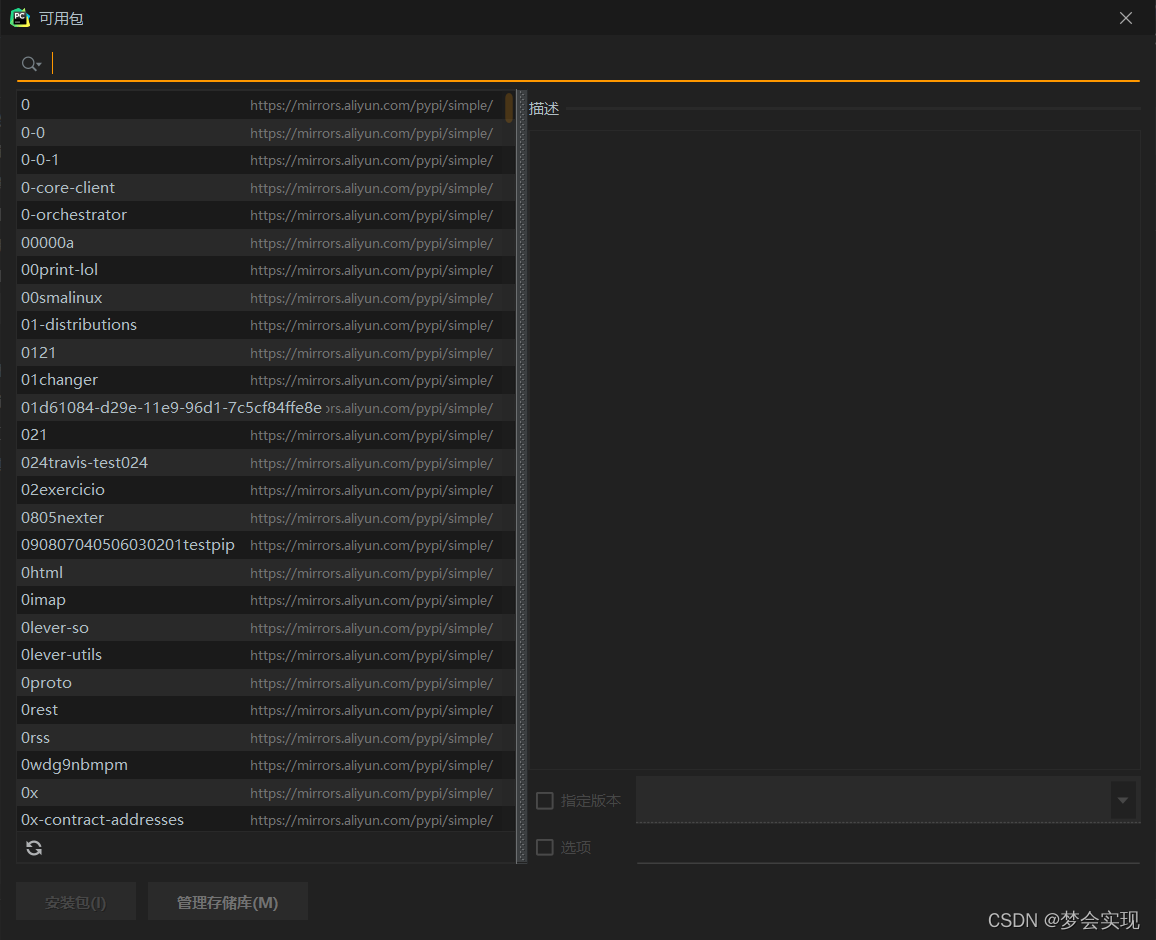1156x940 pixels.
Task: Select package "0rss"
Action: pos(265,738)
